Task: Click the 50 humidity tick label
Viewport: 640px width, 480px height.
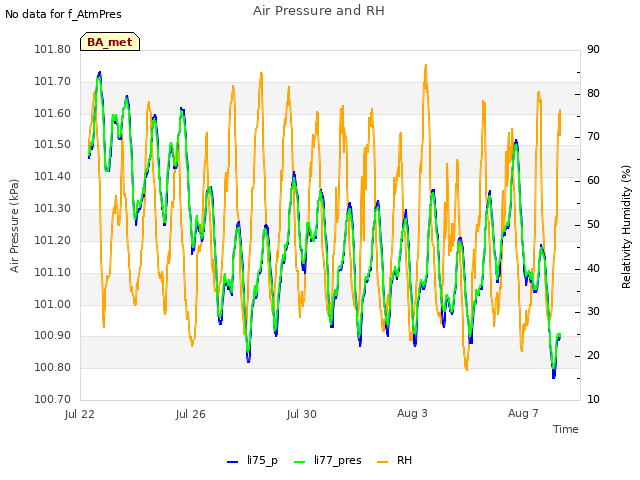Action: point(593,225)
